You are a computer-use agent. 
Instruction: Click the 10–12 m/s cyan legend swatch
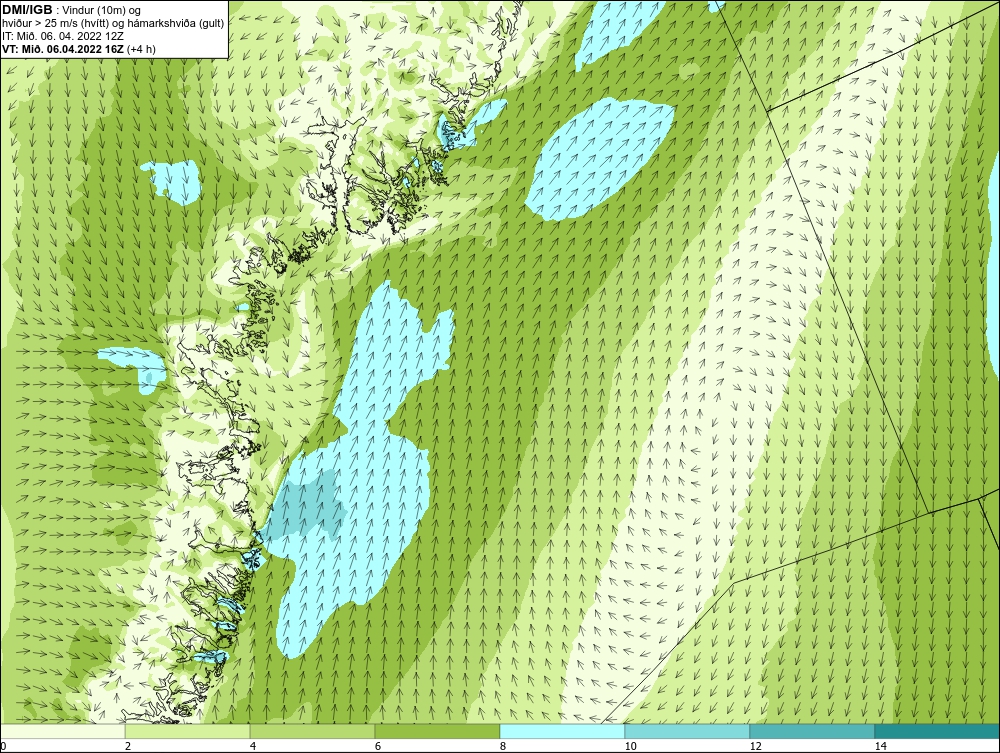[688, 731]
